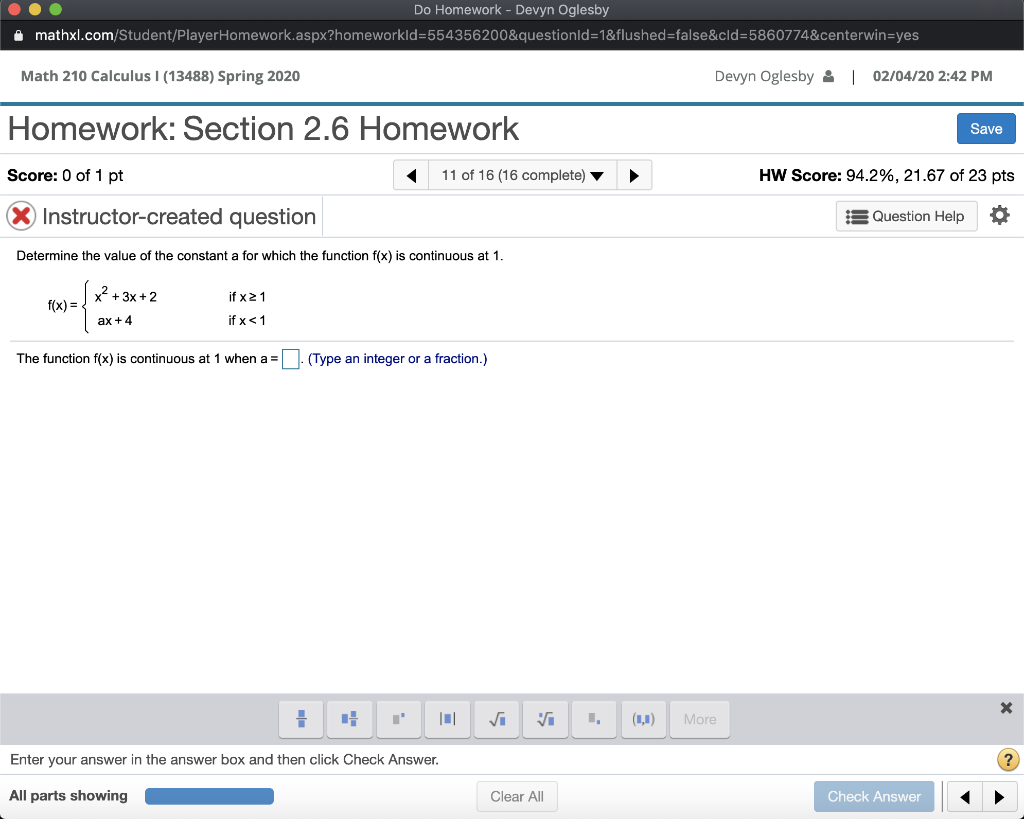This screenshot has width=1024, height=819.
Task: Insert a mixed number template
Action: tap(349, 719)
